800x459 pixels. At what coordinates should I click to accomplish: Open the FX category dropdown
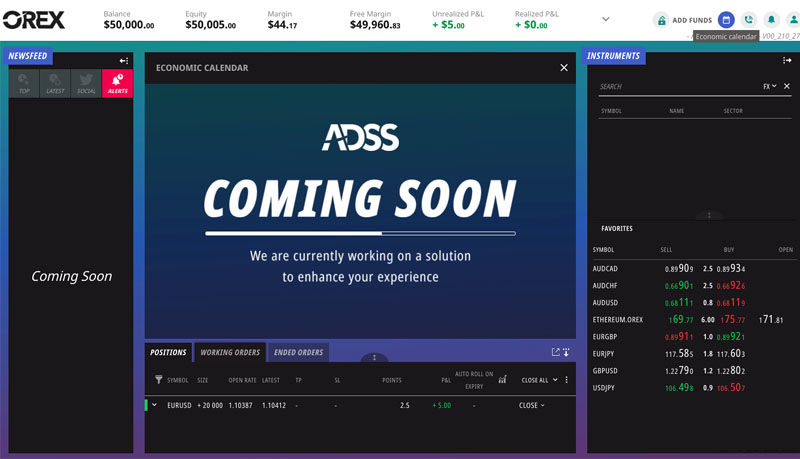(x=770, y=86)
